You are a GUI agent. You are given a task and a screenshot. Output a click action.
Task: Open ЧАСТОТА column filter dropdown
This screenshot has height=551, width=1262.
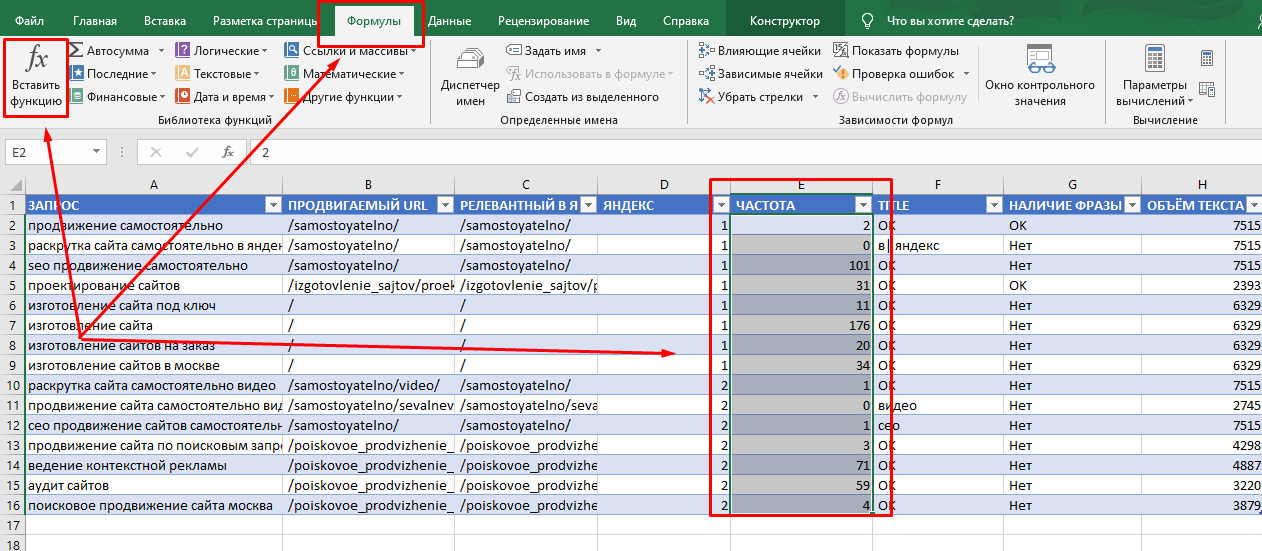pos(863,205)
